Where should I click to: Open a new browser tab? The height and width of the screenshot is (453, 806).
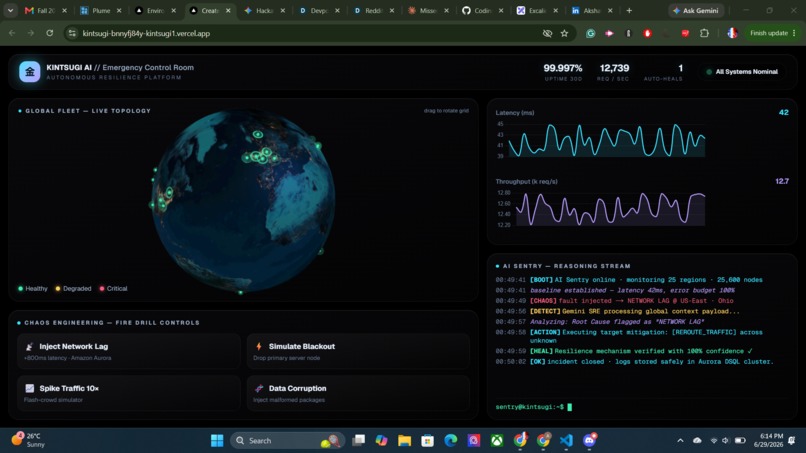tap(629, 10)
